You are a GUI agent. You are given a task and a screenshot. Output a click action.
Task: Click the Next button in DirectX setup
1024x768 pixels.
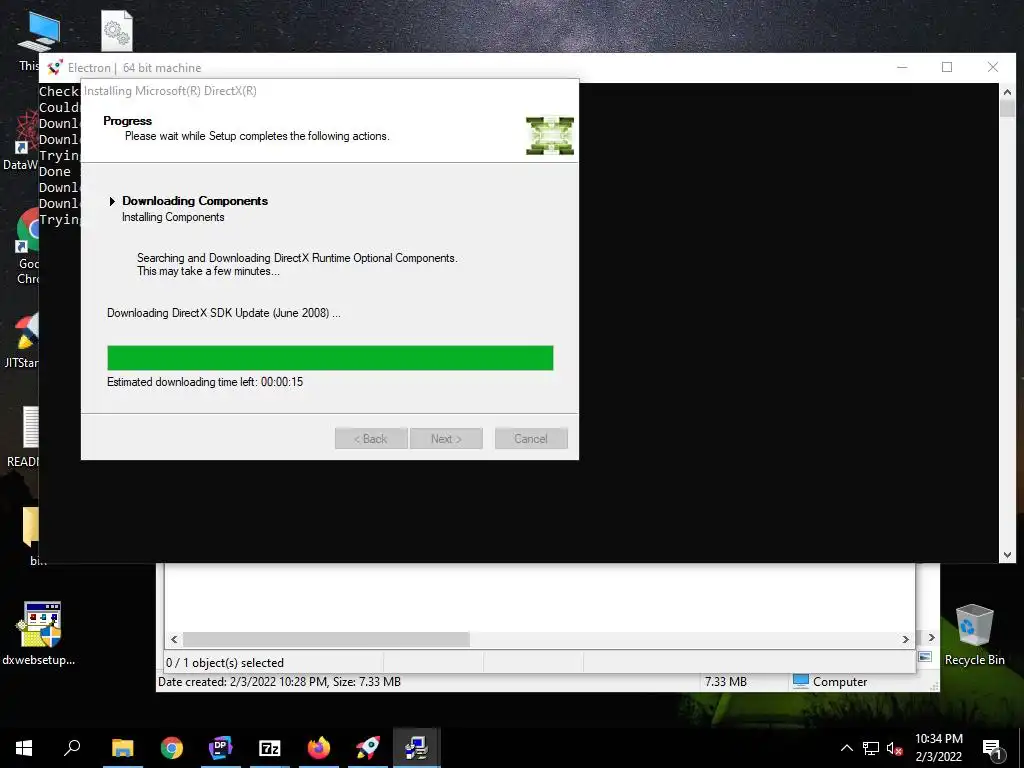446,438
